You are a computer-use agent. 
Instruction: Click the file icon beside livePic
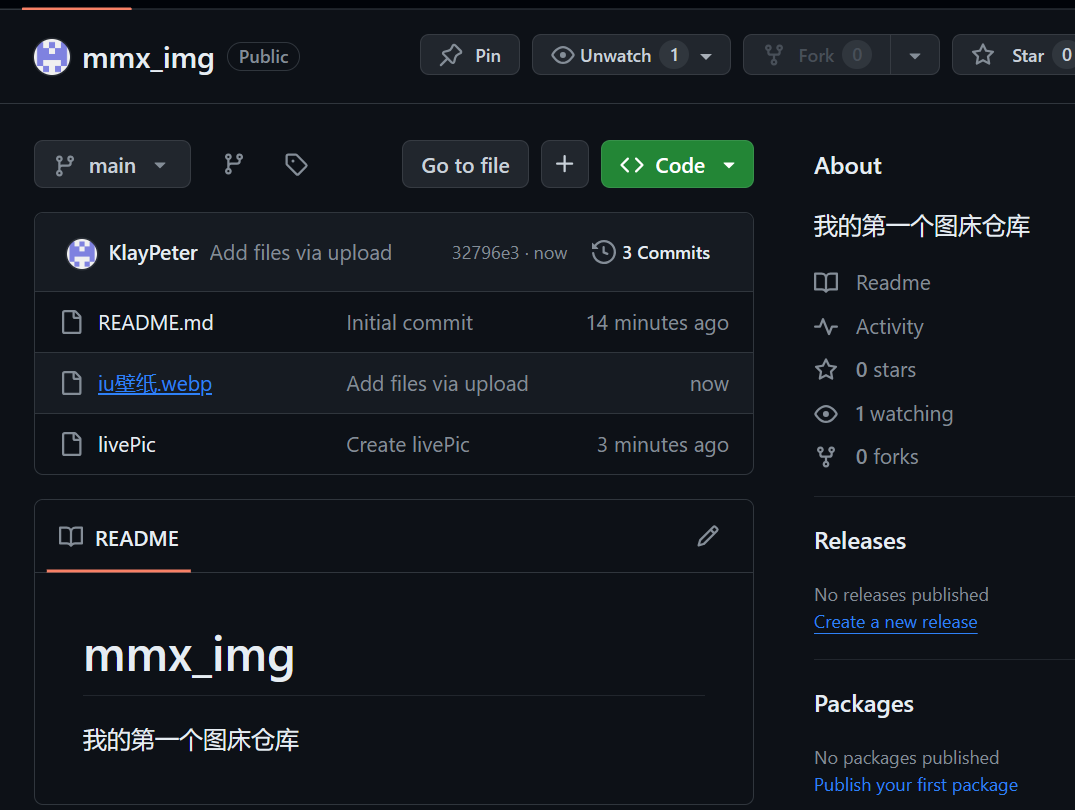pos(72,444)
